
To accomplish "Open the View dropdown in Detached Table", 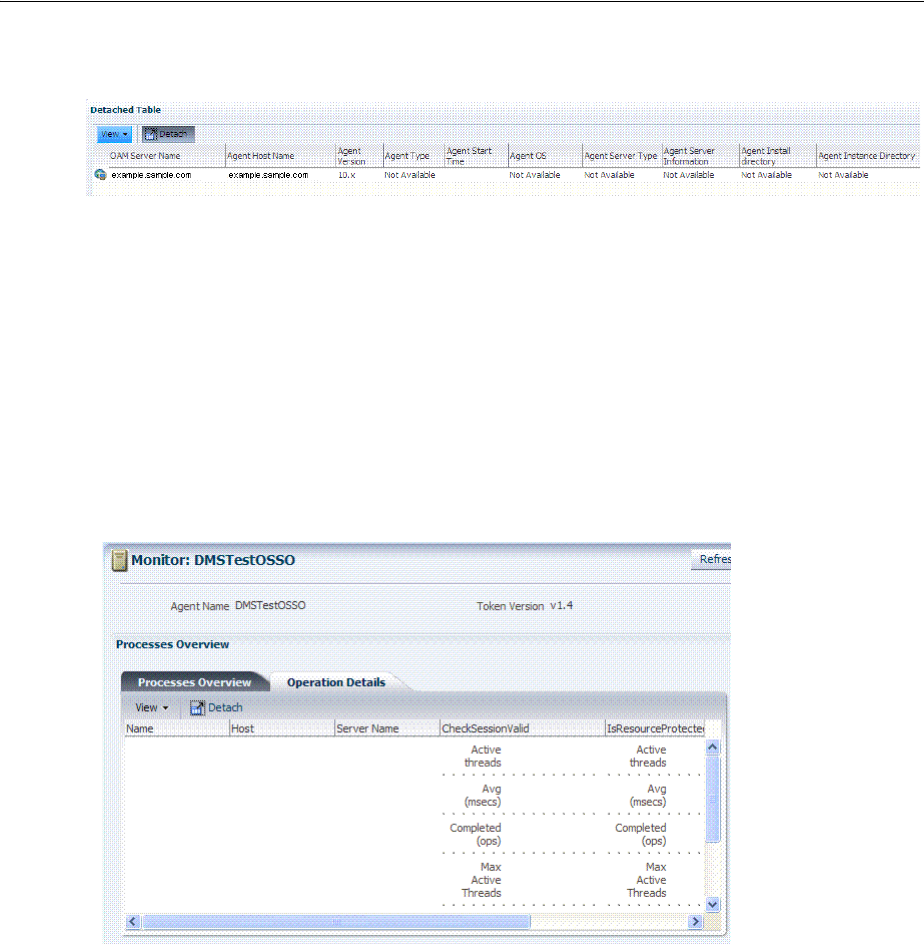I will [114, 134].
